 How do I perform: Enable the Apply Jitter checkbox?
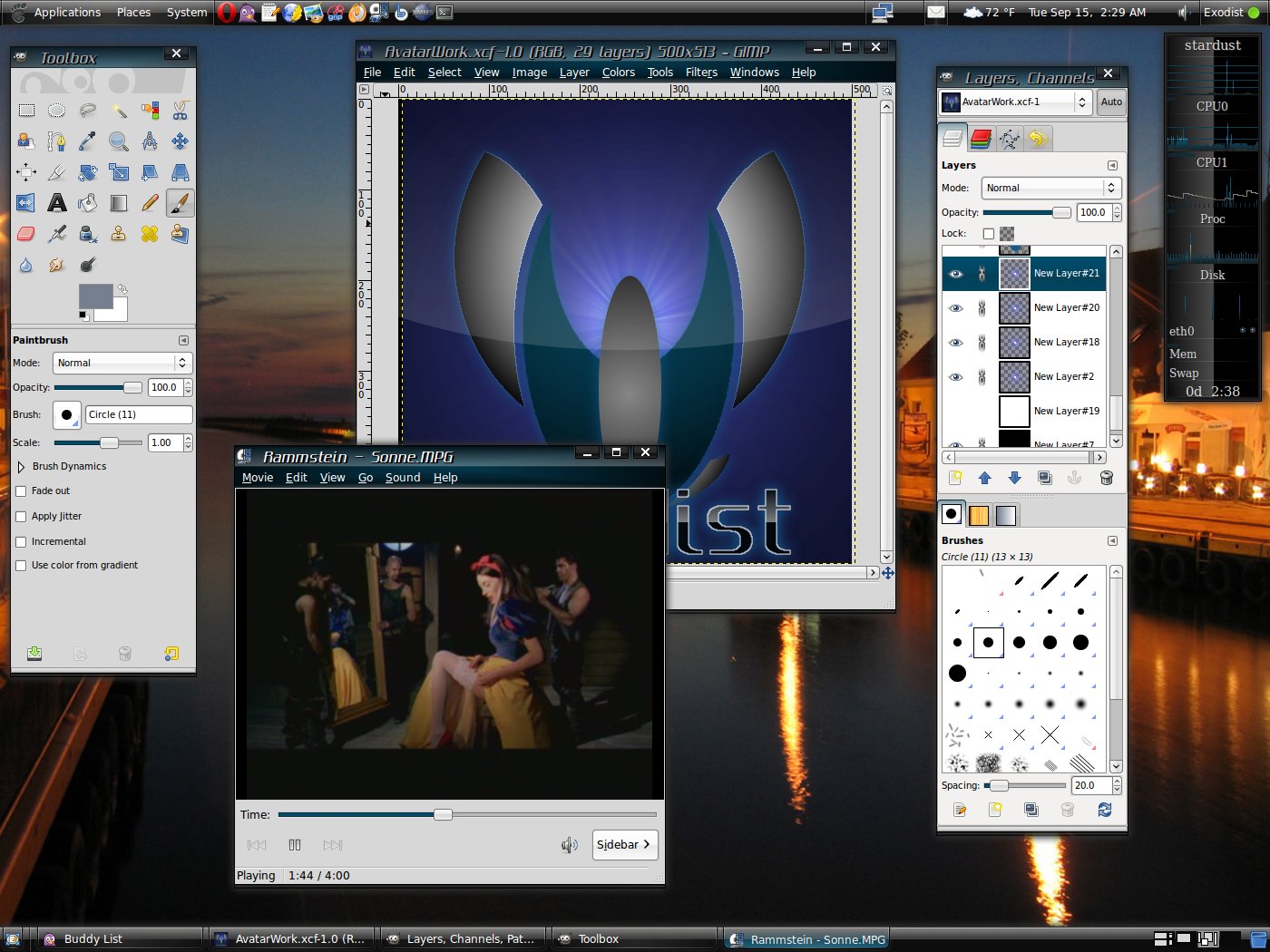[x=21, y=517]
